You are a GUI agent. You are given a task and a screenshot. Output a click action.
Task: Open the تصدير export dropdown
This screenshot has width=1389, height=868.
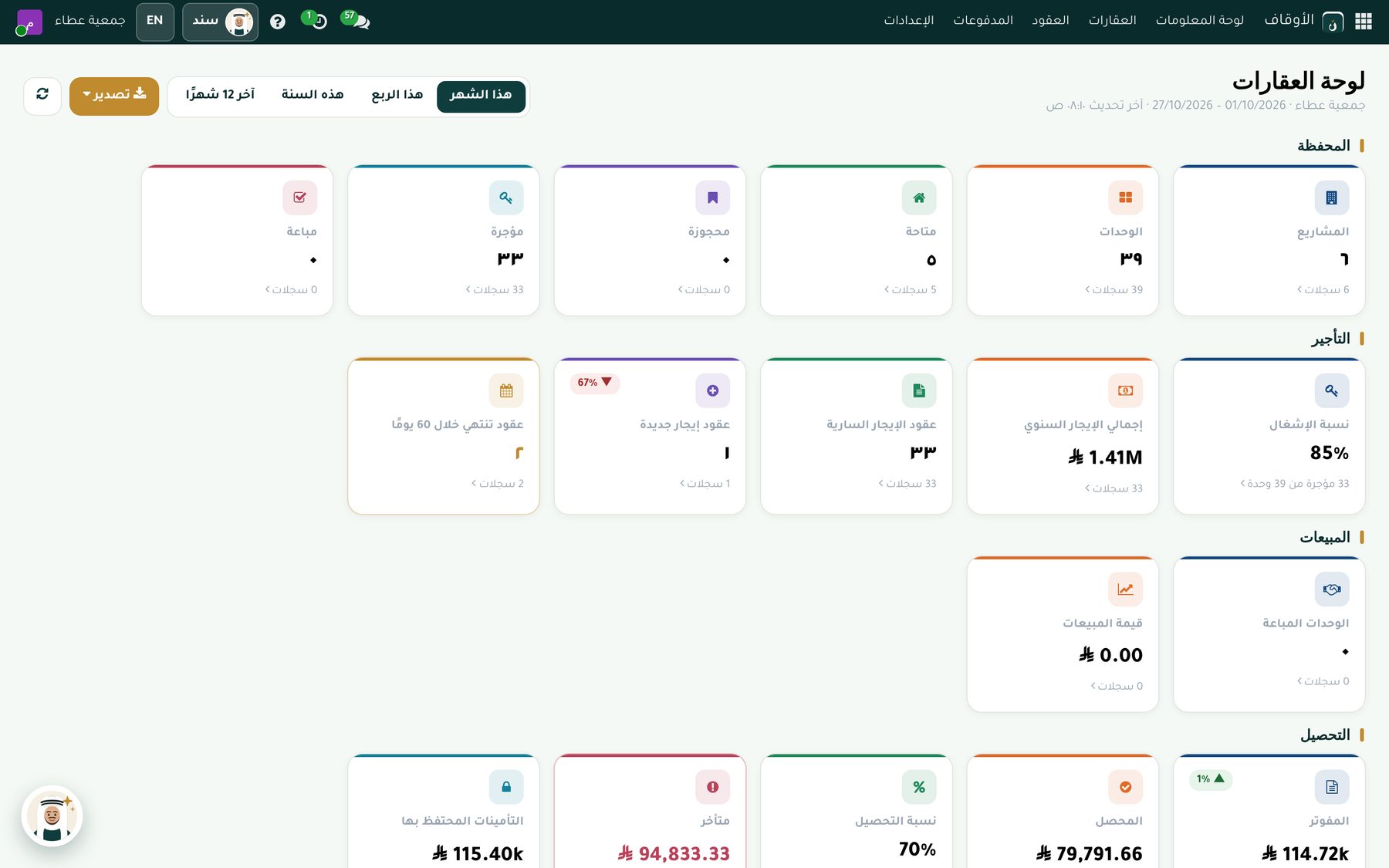(114, 96)
